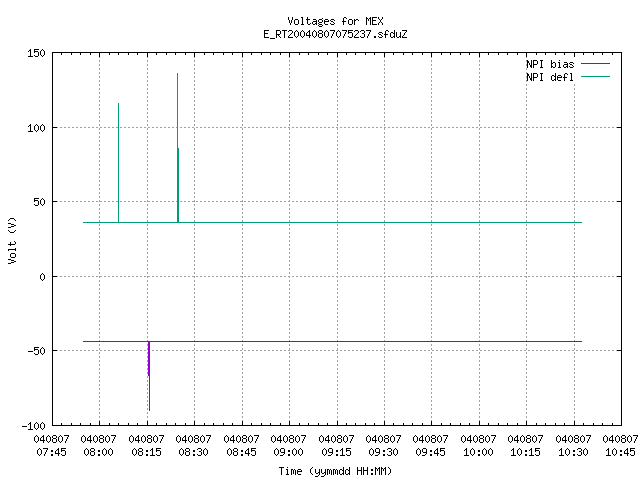Click the x-axis time label 09:30
Viewport: 640px width, 480px height.
(383, 452)
